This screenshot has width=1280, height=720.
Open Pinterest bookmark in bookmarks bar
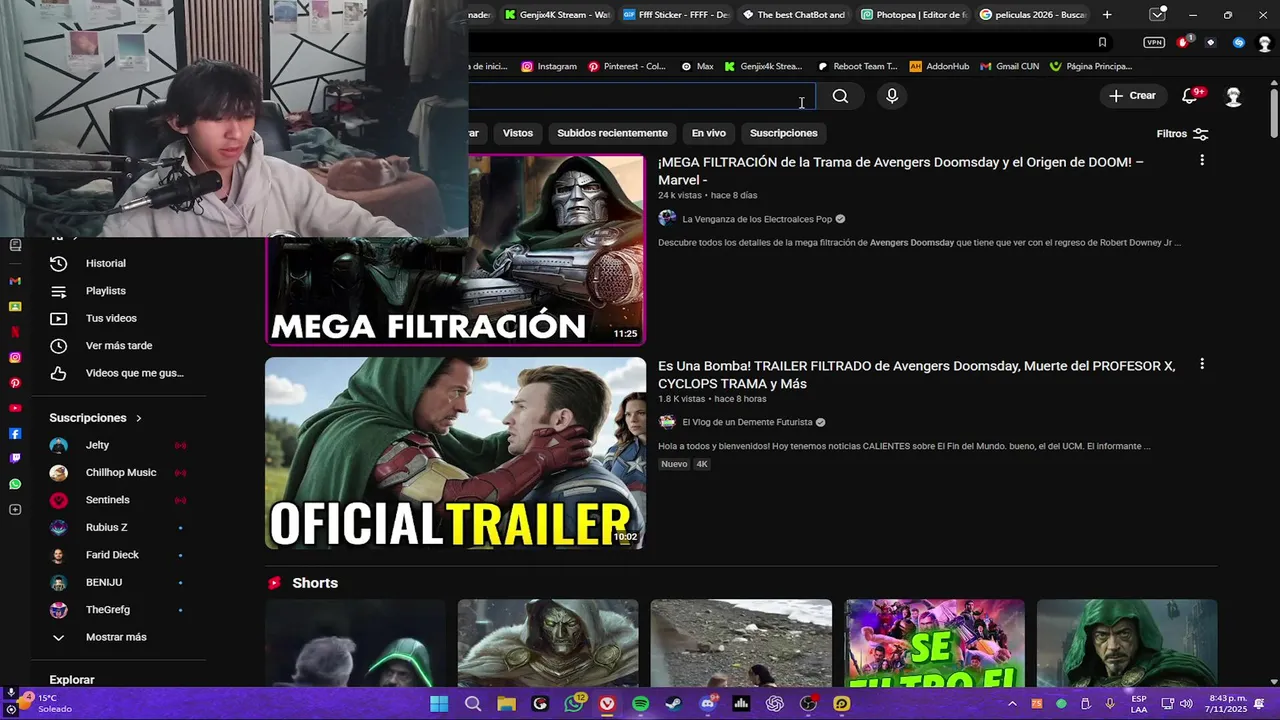626,66
